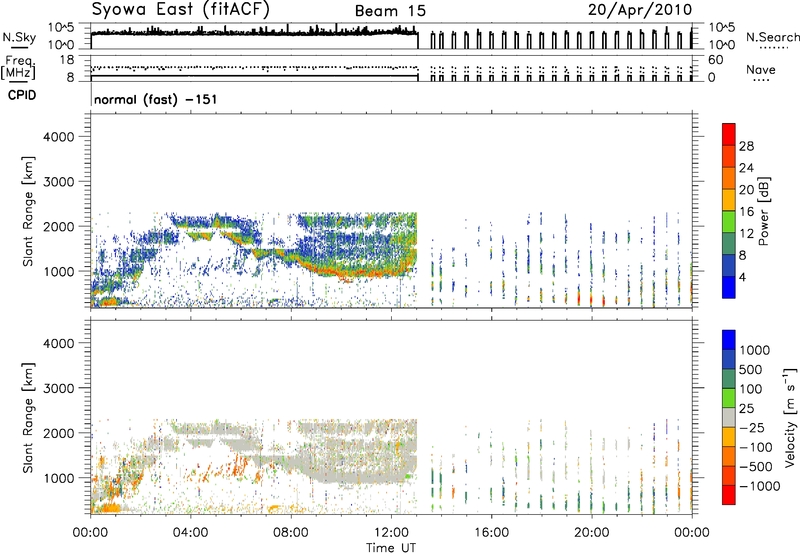Click the 'CPID' row label
This screenshot has height=554, width=800.
tap(22, 95)
